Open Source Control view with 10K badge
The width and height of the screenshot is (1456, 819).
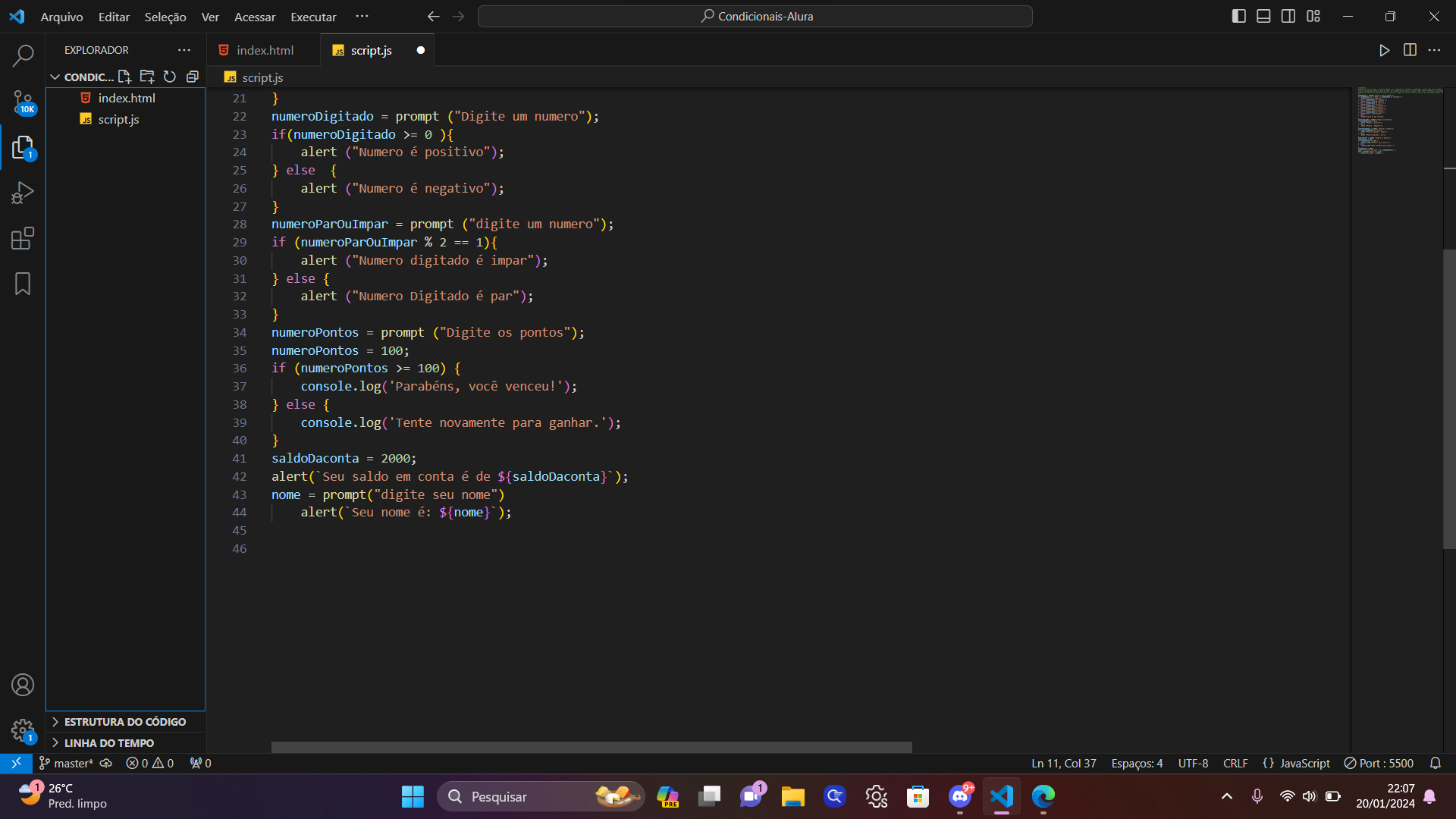[23, 102]
